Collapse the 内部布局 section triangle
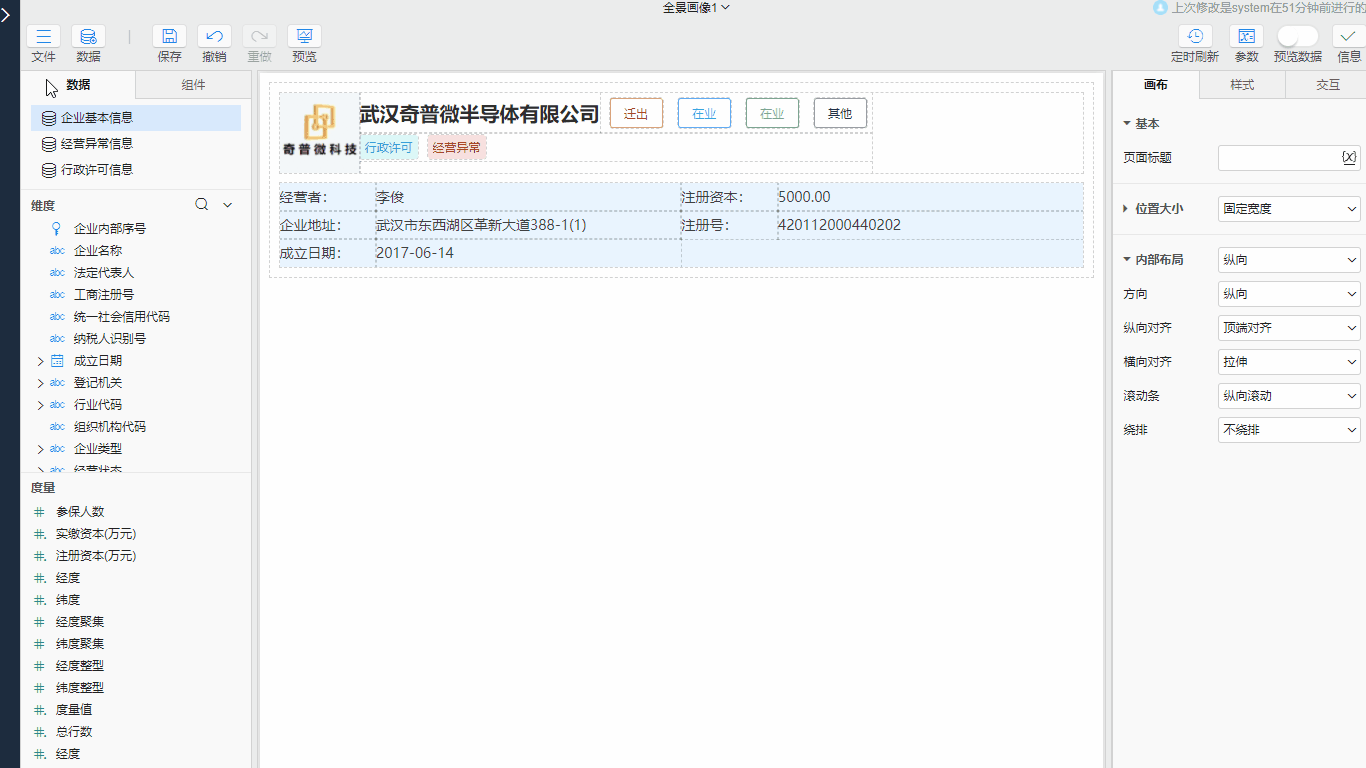 click(x=1127, y=260)
